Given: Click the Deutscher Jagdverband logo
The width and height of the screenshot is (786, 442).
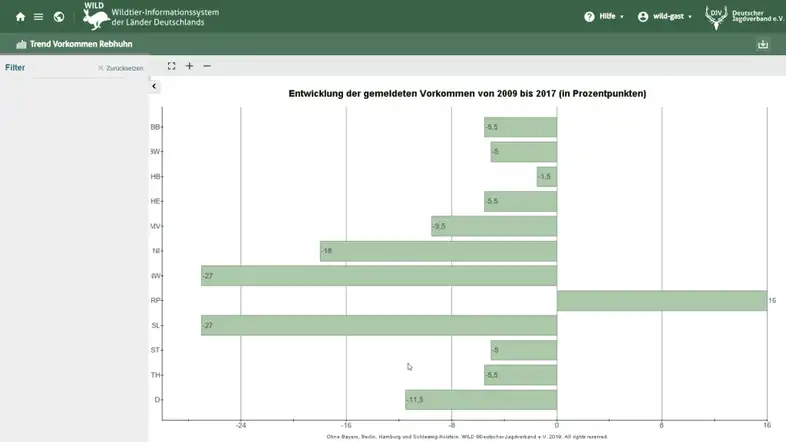Looking at the screenshot, I should coord(744,16).
